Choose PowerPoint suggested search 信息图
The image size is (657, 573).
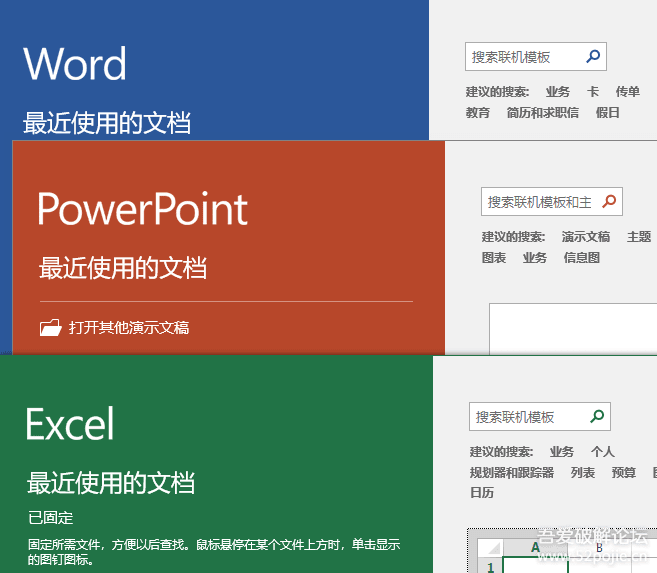pos(582,258)
